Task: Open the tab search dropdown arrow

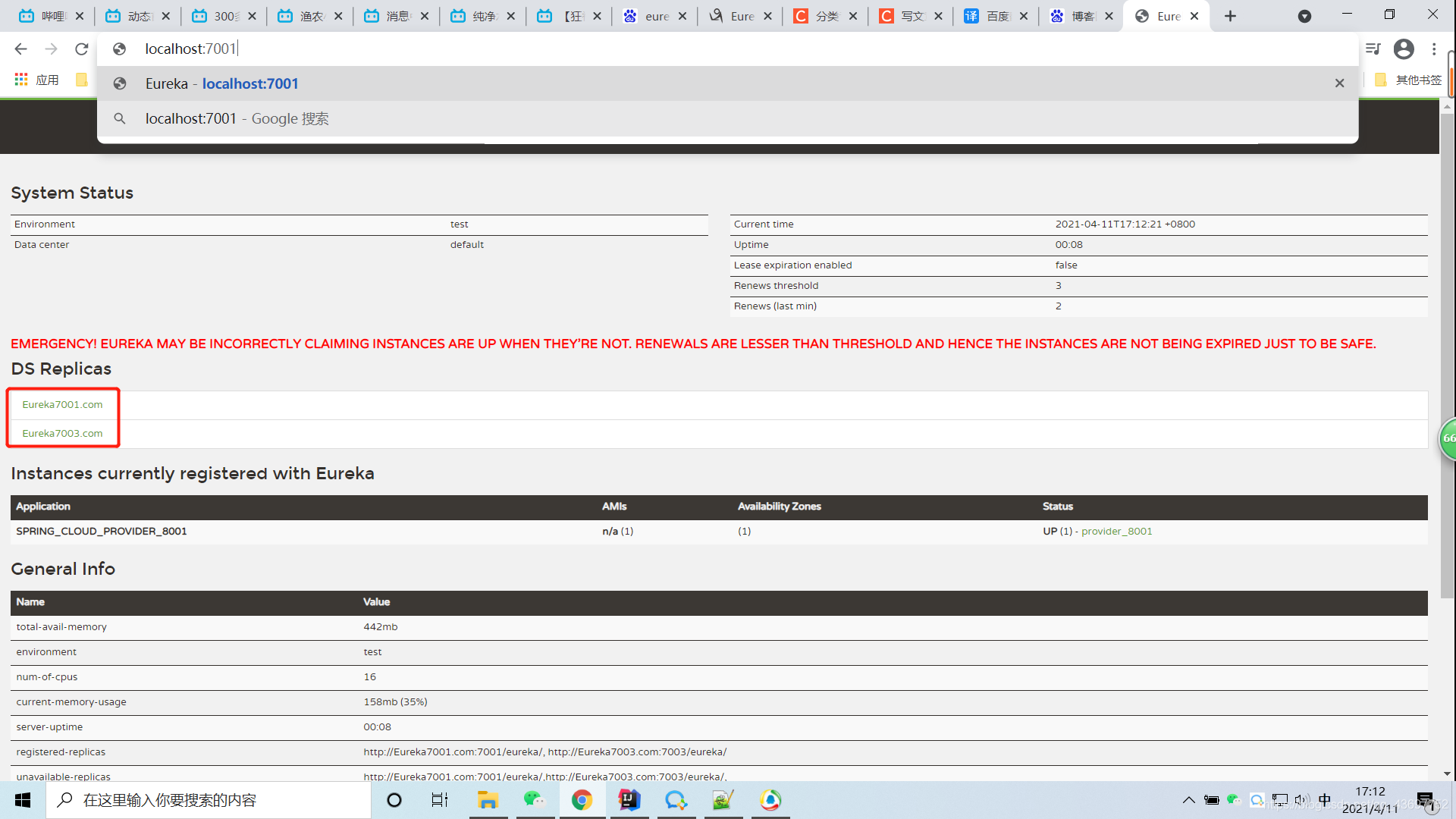Action: [1304, 16]
